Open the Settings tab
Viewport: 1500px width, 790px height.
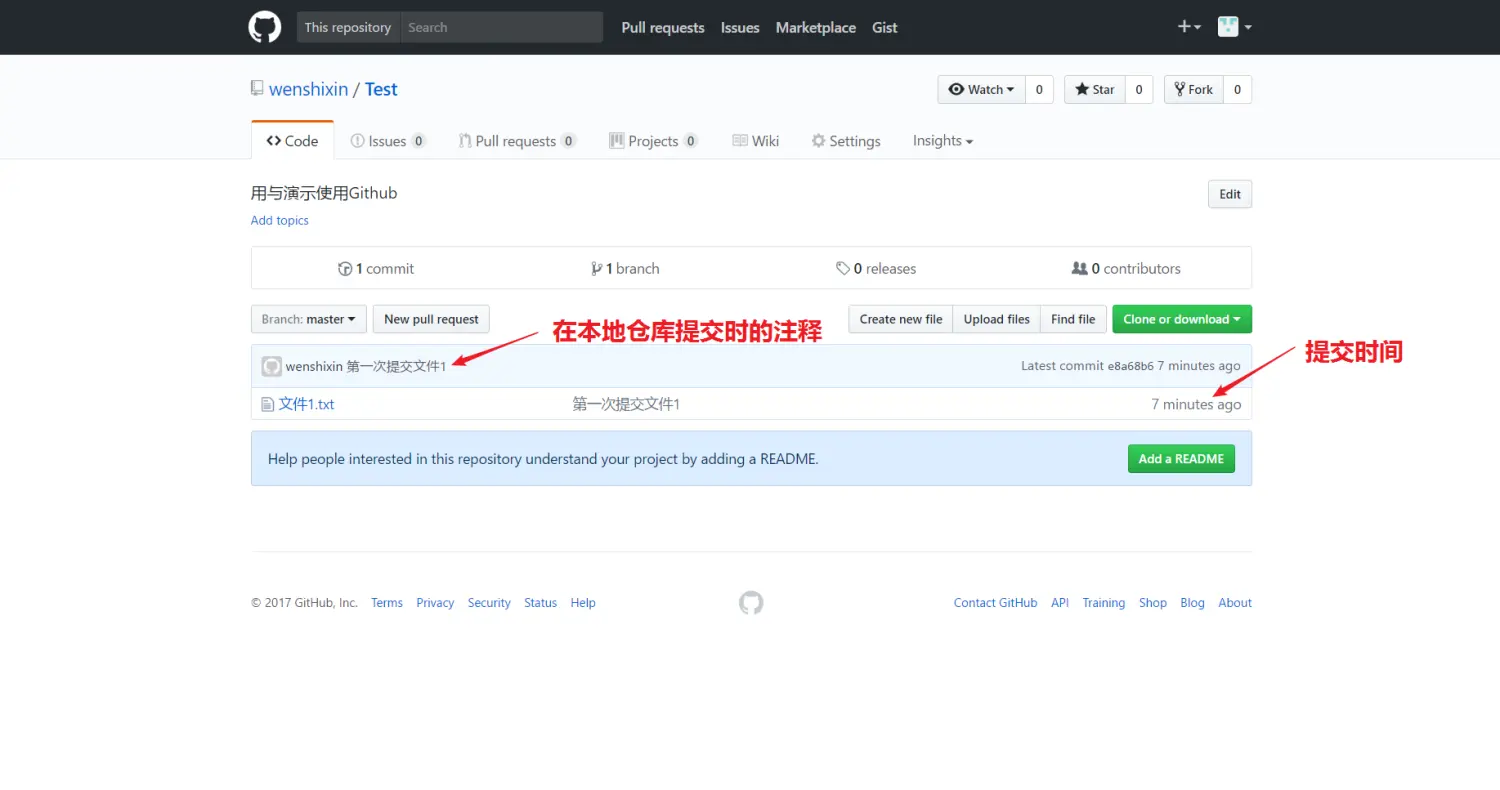tap(846, 141)
